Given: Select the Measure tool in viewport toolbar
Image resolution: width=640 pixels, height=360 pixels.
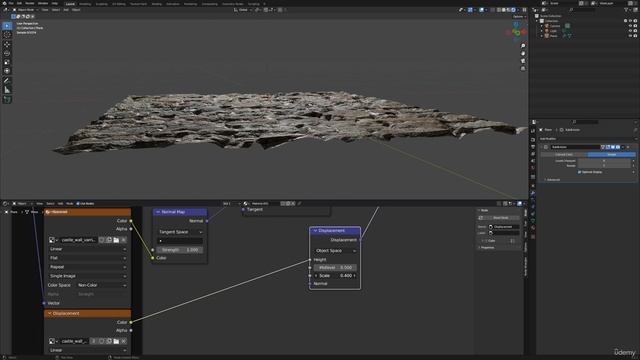Looking at the screenshot, I should (7, 90).
